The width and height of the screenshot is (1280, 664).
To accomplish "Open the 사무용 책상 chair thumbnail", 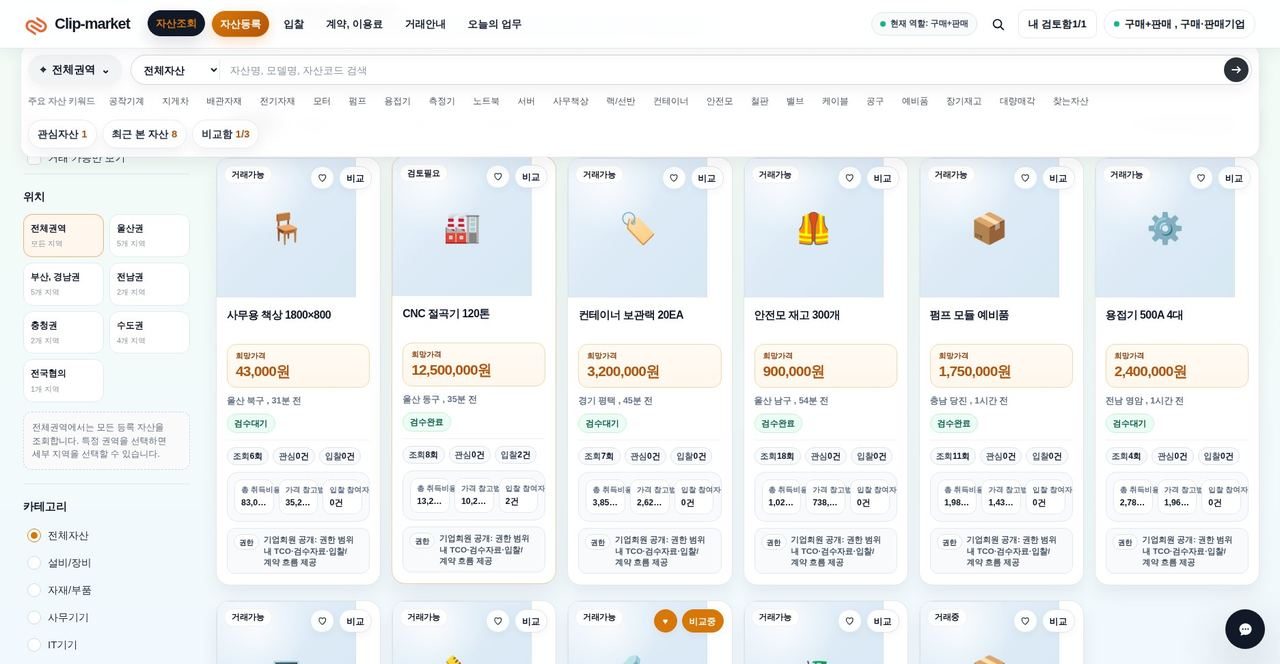I will (x=286, y=228).
